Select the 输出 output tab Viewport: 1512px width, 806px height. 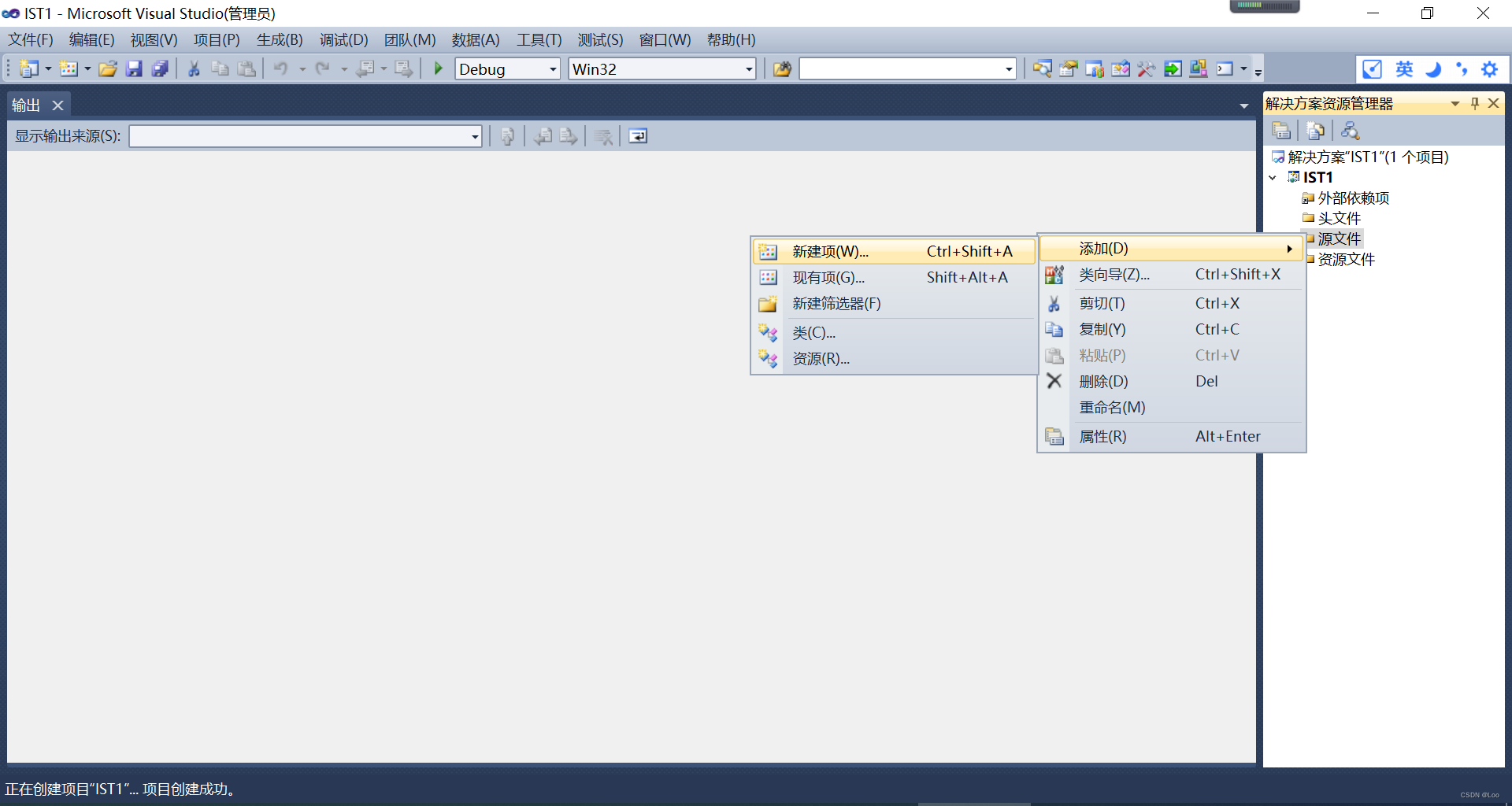coord(26,105)
